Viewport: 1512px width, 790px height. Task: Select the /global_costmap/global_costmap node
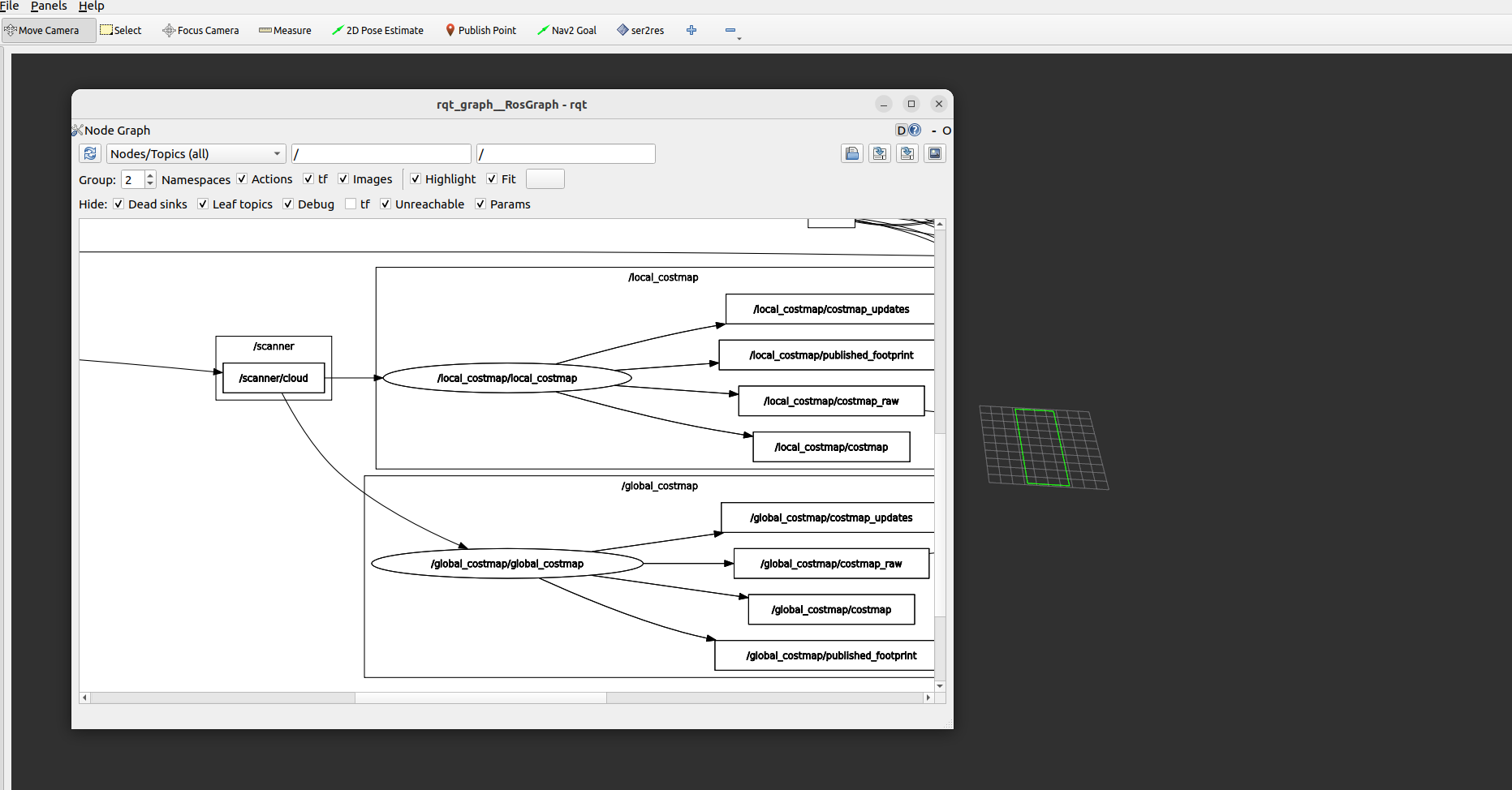coord(507,564)
